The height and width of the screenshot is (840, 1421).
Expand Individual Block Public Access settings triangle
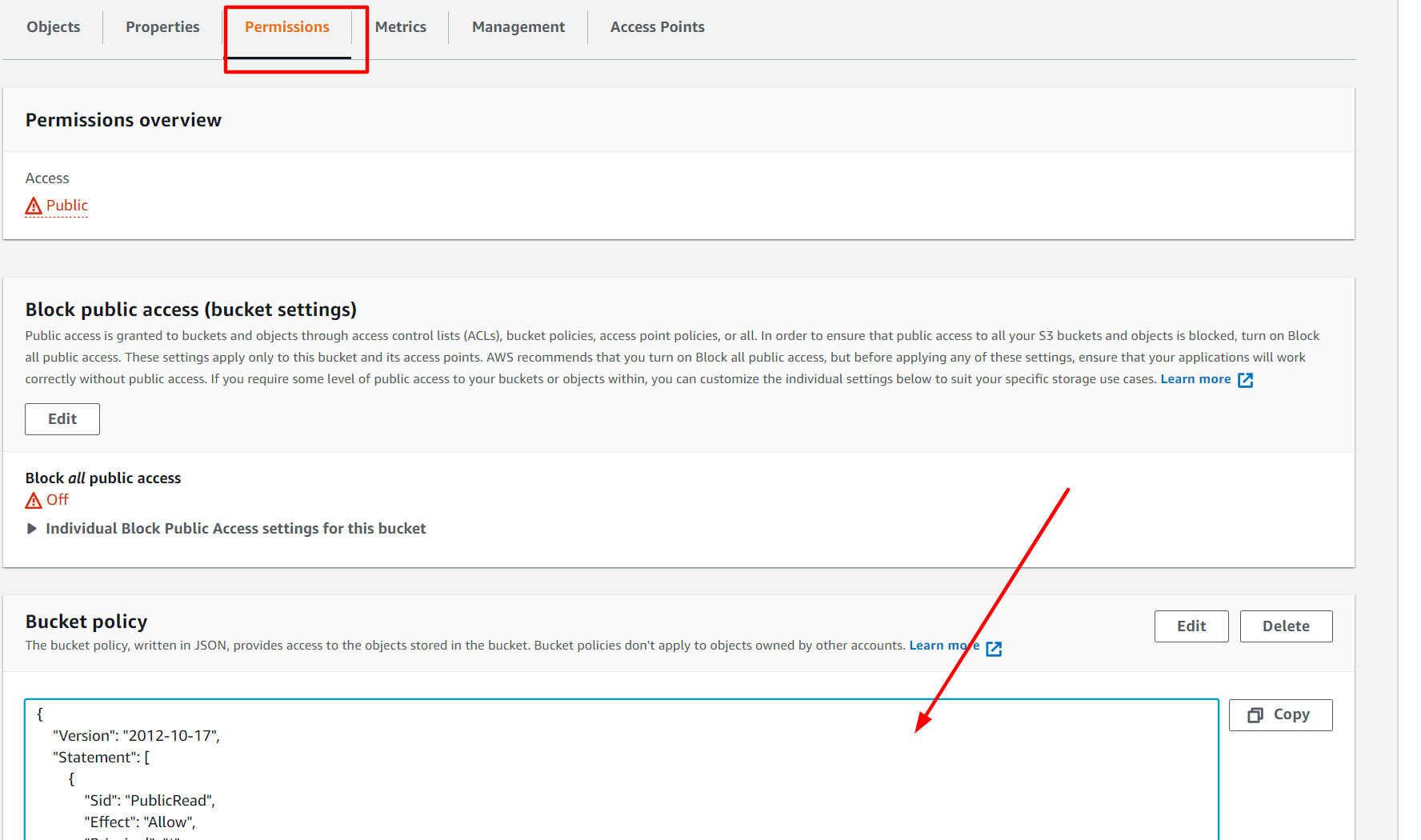coord(32,529)
